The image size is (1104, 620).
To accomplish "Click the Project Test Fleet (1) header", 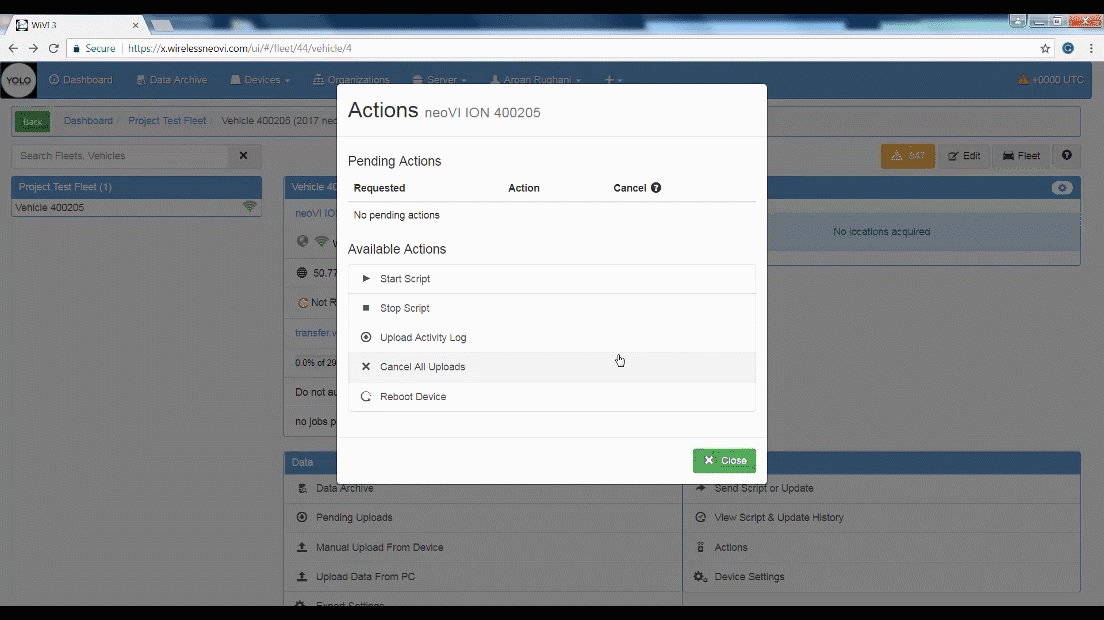I will click(136, 187).
